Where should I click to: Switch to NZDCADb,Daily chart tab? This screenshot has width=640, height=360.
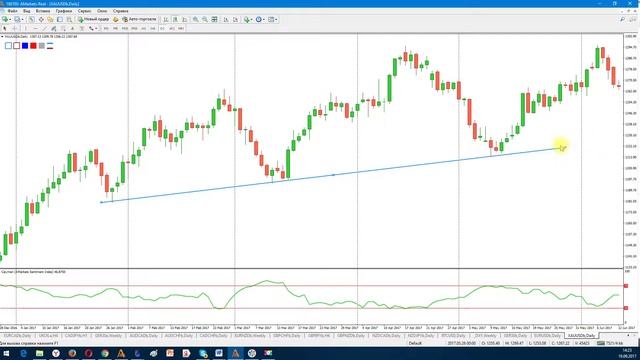coord(386,336)
